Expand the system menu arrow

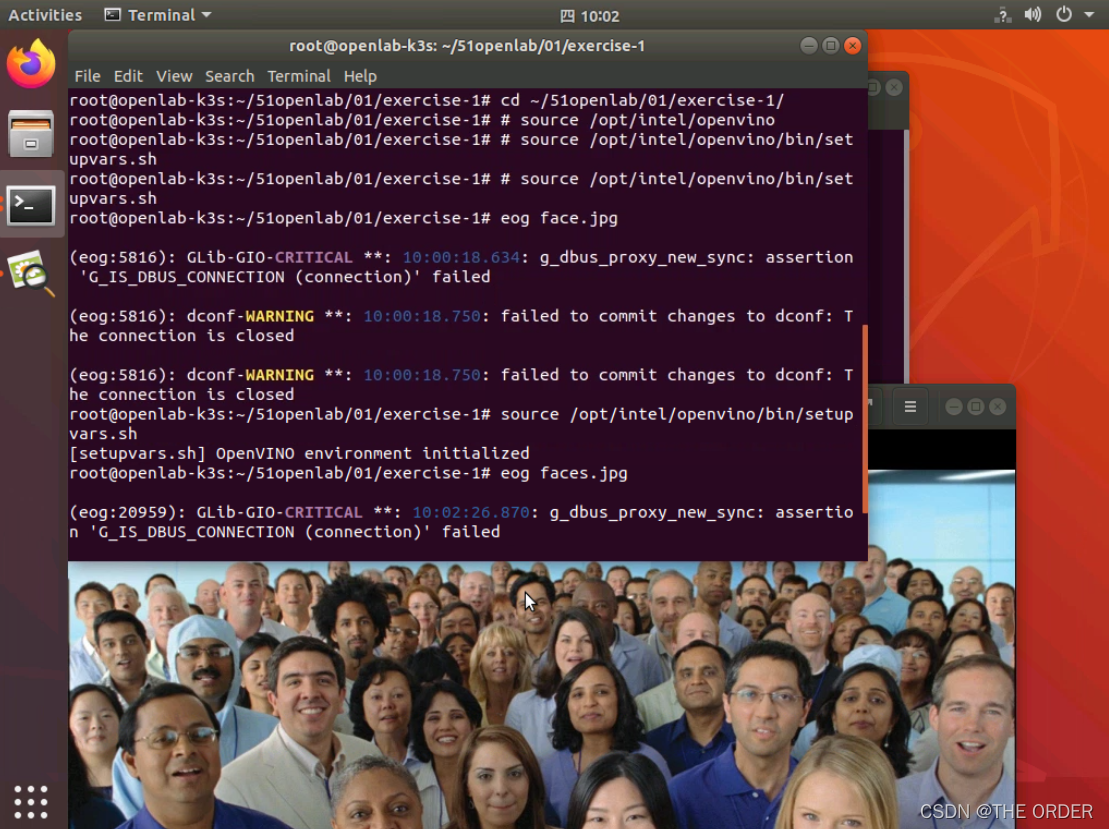click(1088, 15)
